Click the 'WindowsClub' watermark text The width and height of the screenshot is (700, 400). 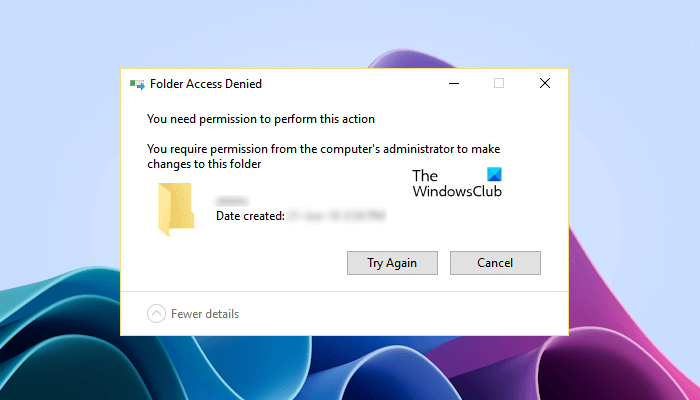tap(457, 191)
